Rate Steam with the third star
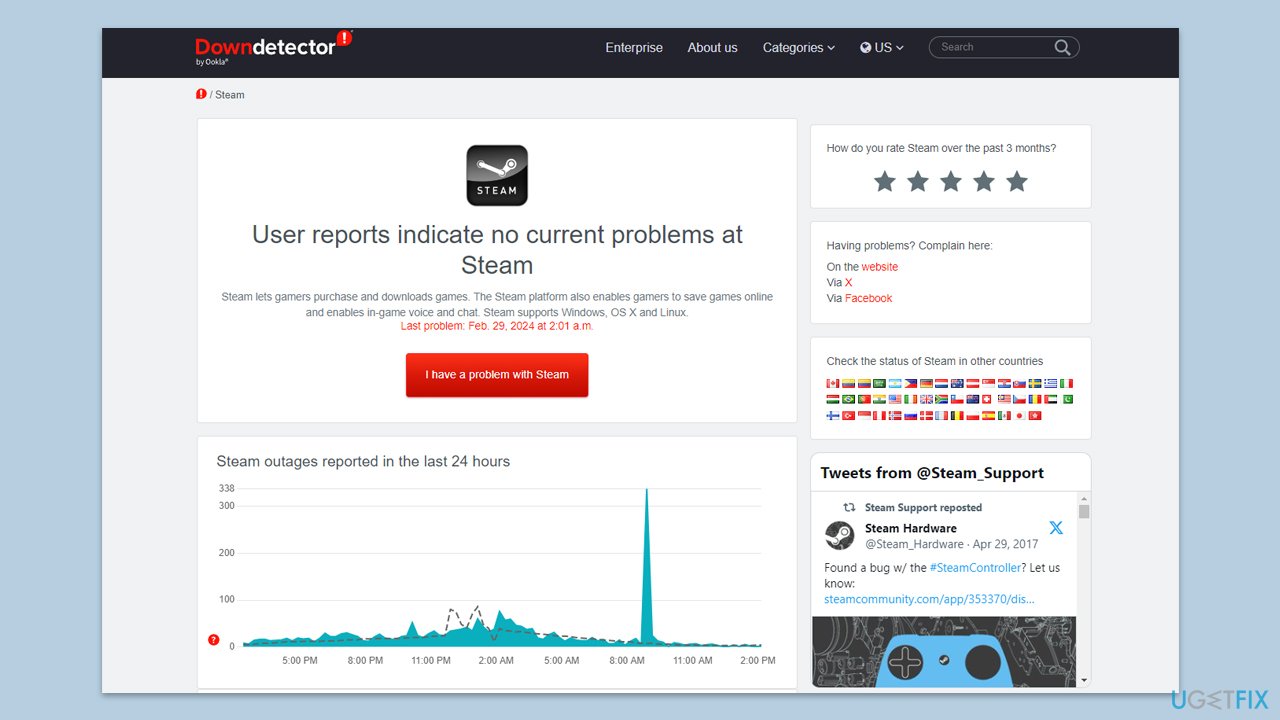The width and height of the screenshot is (1280, 720). click(x=951, y=181)
